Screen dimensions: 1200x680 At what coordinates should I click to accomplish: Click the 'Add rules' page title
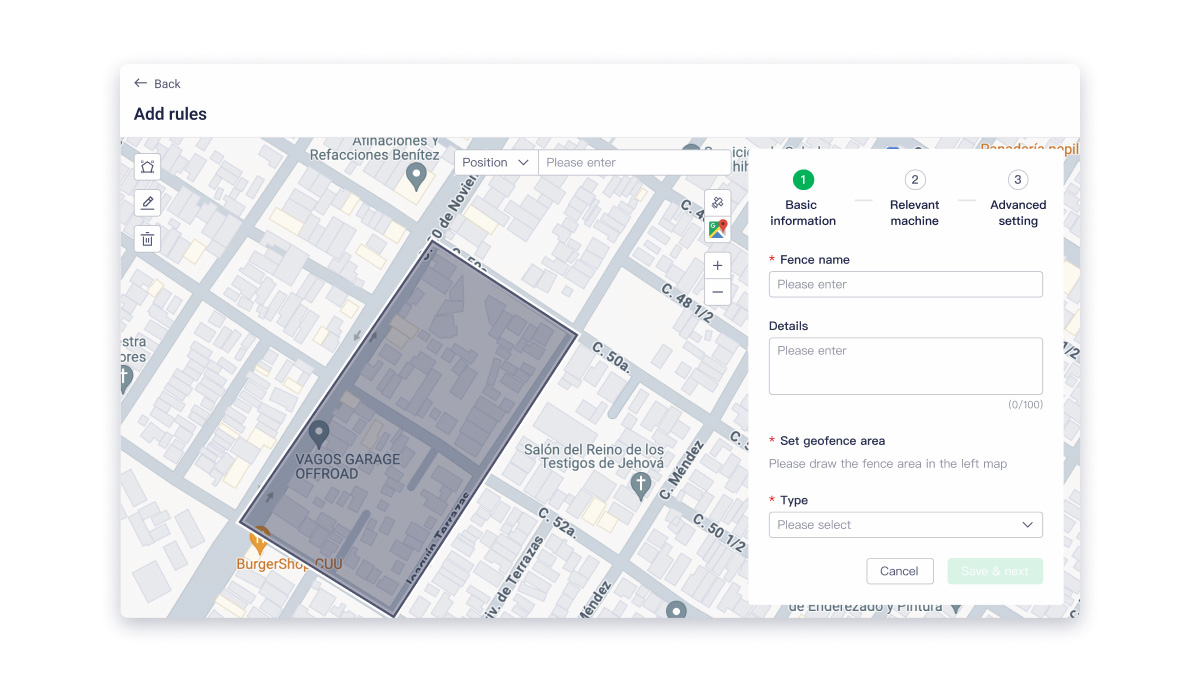click(x=170, y=114)
